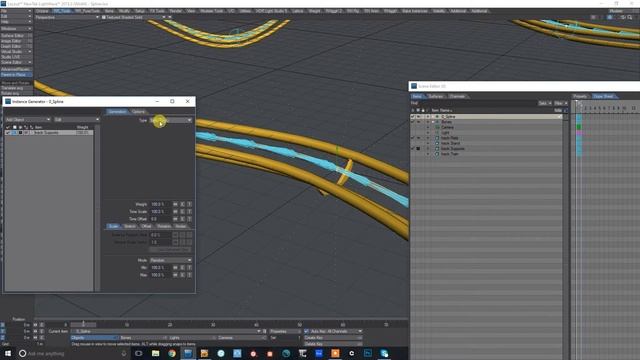The image size is (640, 360).
Task: Toggle the track Supports active checkmark in Scene Editor
Action: click(x=413, y=149)
